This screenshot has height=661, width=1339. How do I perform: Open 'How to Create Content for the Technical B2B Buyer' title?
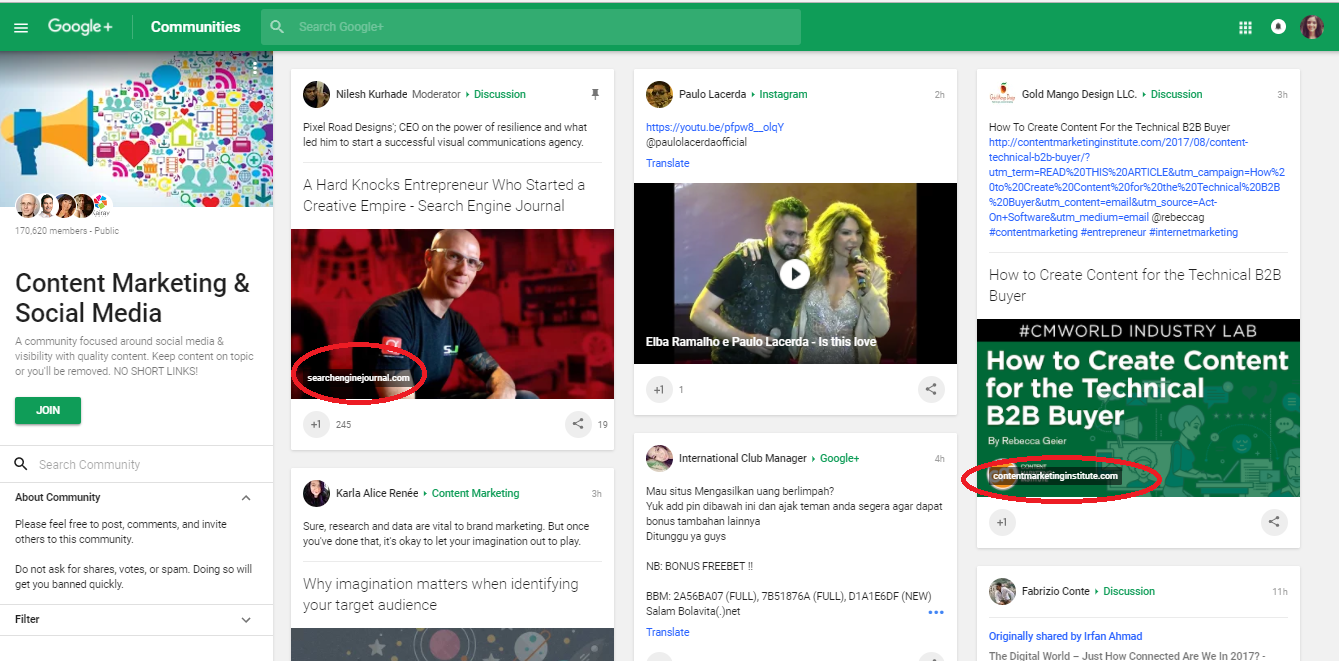point(1135,285)
